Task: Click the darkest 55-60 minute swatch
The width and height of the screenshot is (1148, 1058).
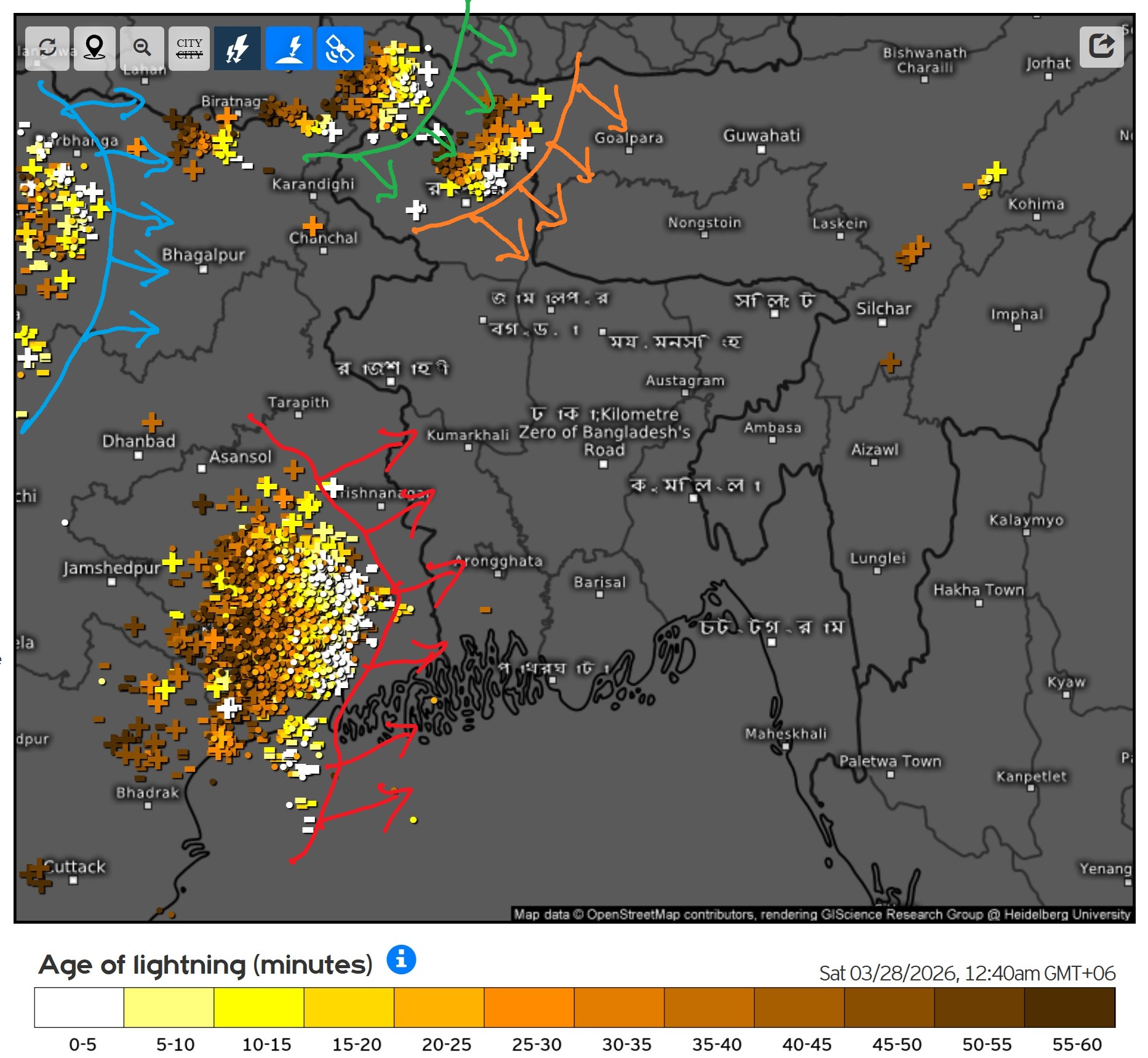Action: [x=1069, y=1008]
